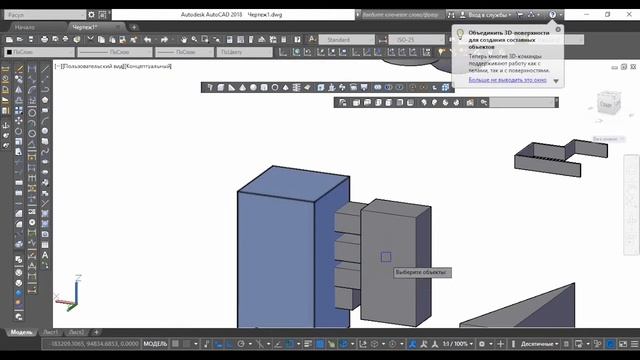Select the Wedge solid tool
This screenshot has height=360, width=640.
[x=232, y=87]
